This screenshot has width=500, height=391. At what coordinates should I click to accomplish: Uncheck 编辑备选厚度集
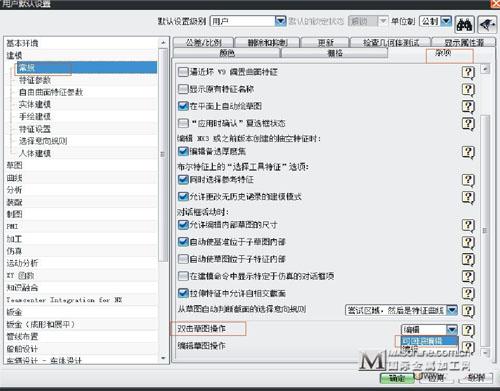tap(183, 151)
